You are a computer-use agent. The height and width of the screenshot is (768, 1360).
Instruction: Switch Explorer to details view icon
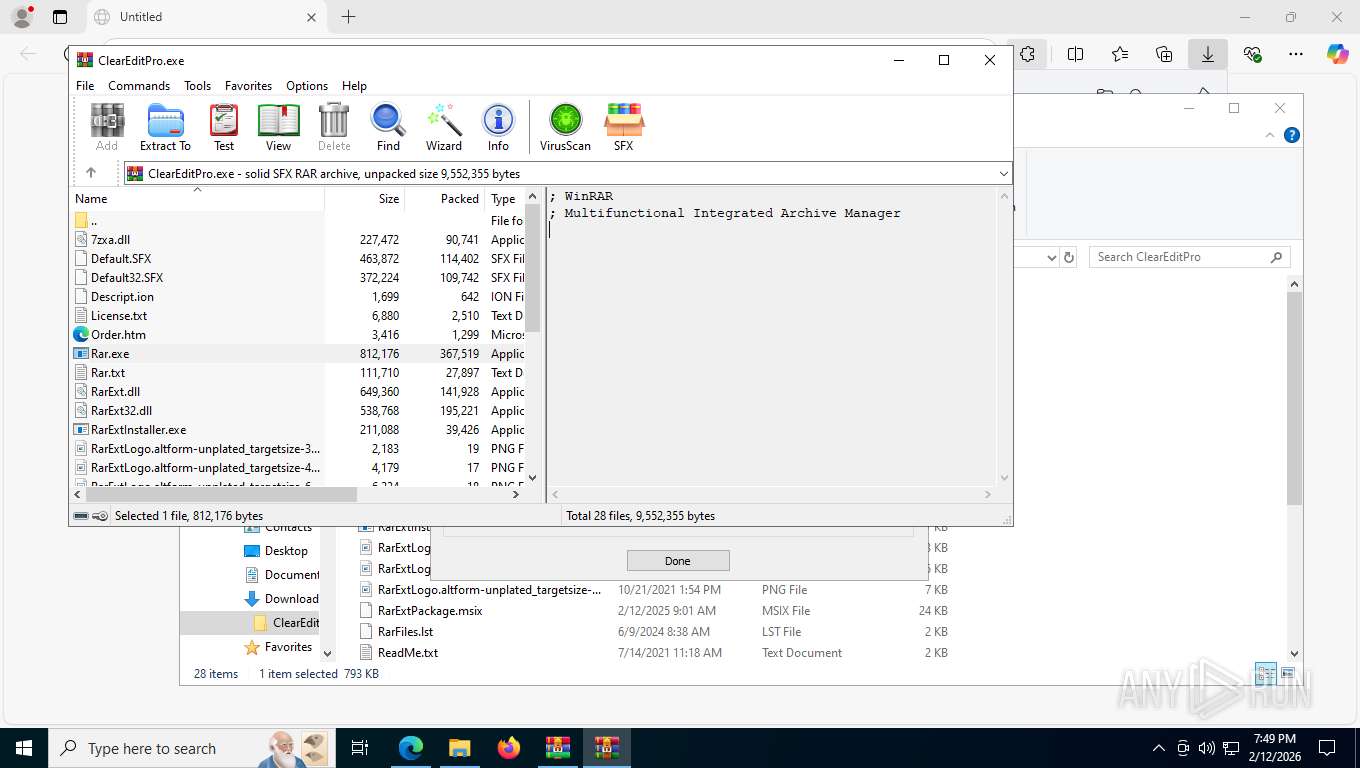1265,674
